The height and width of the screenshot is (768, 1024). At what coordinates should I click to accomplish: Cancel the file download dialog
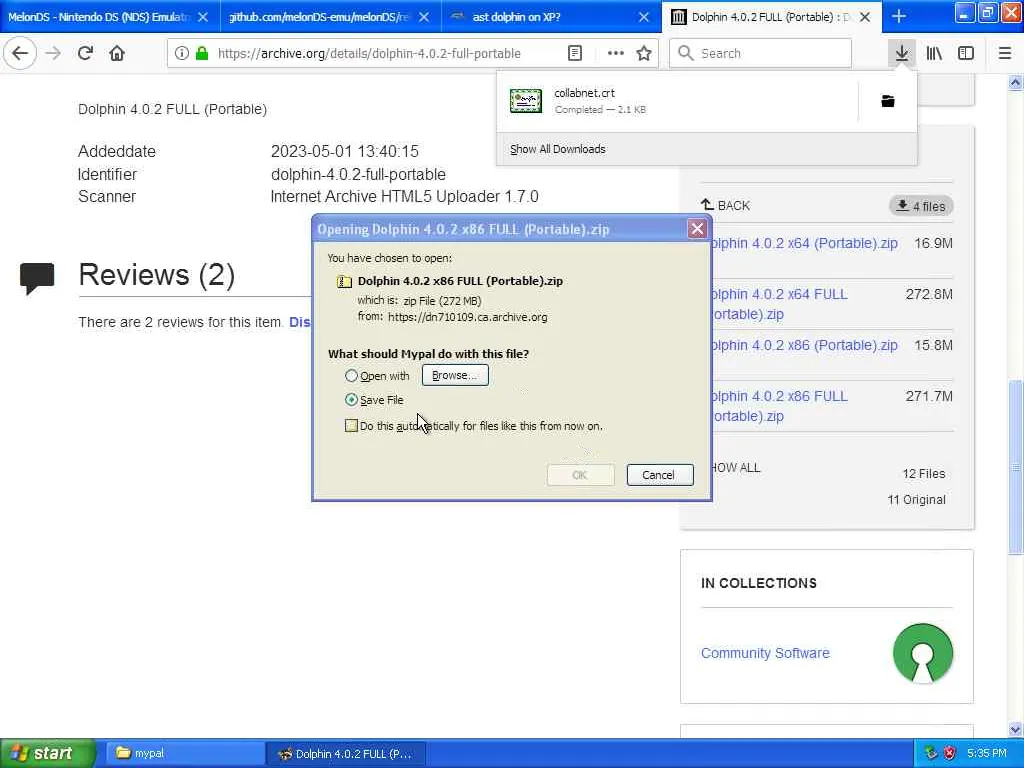point(660,475)
